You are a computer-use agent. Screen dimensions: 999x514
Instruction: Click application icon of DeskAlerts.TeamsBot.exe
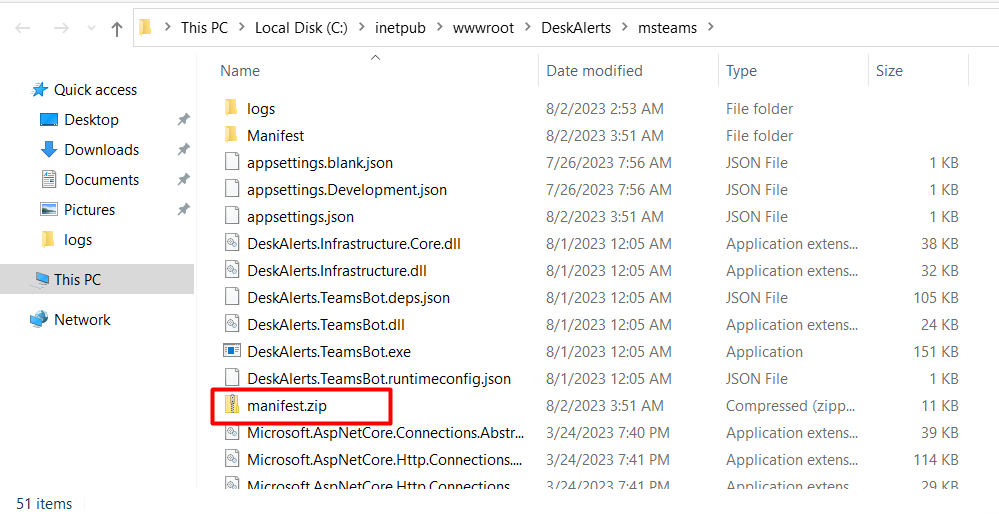(x=231, y=352)
